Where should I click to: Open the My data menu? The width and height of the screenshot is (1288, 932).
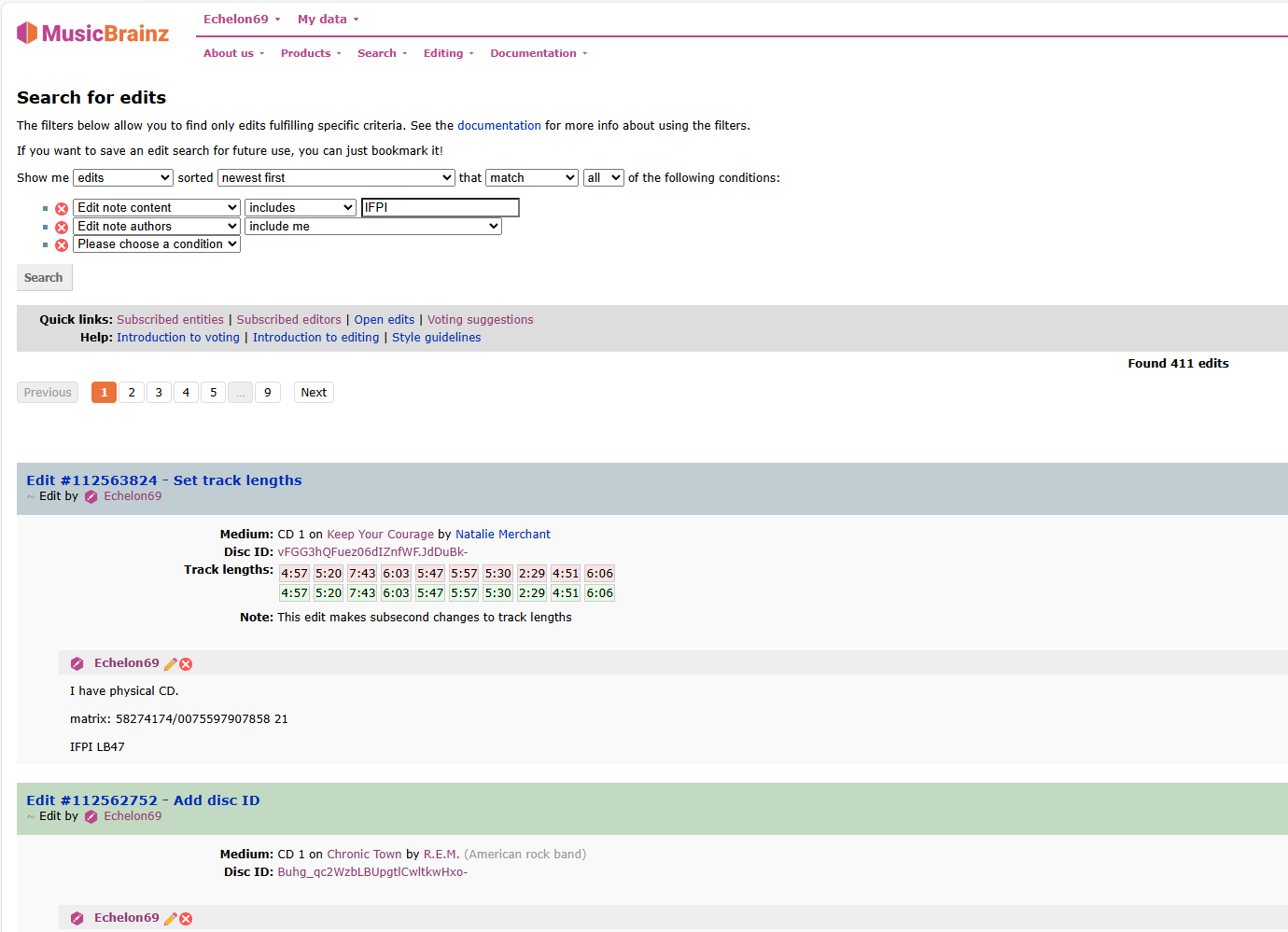328,19
